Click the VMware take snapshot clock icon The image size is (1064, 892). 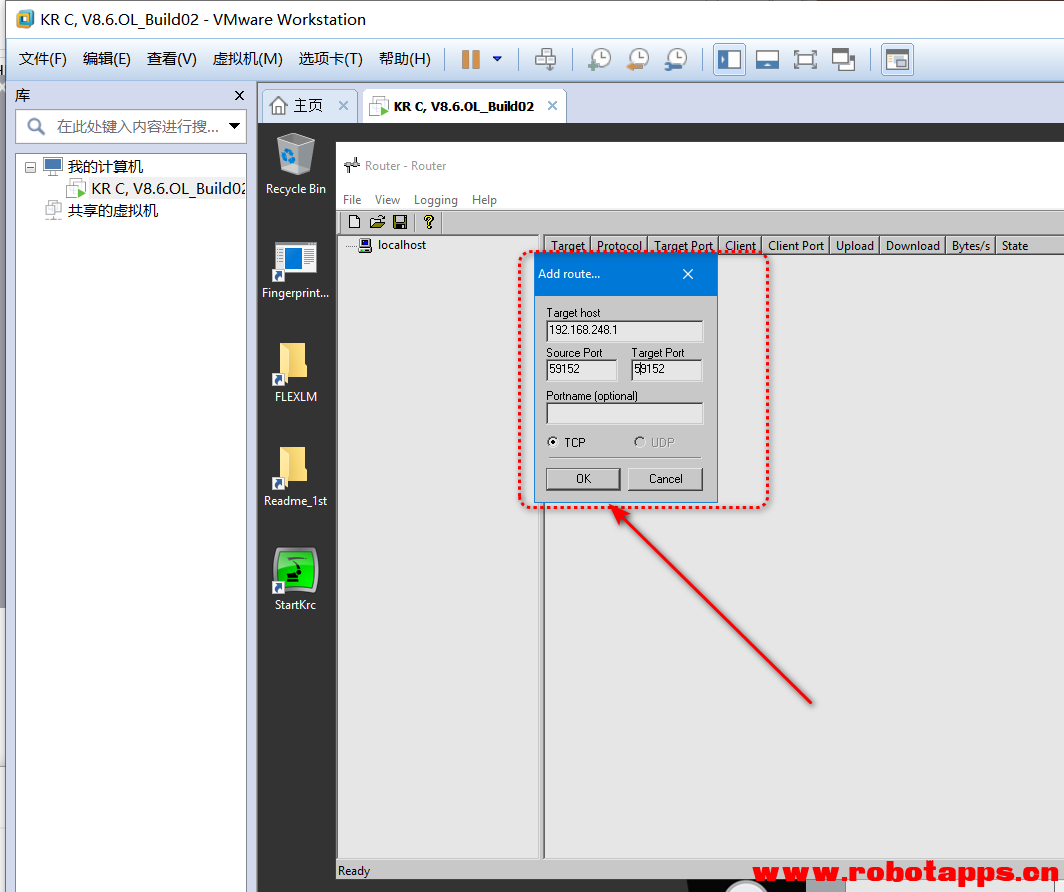tap(599, 60)
